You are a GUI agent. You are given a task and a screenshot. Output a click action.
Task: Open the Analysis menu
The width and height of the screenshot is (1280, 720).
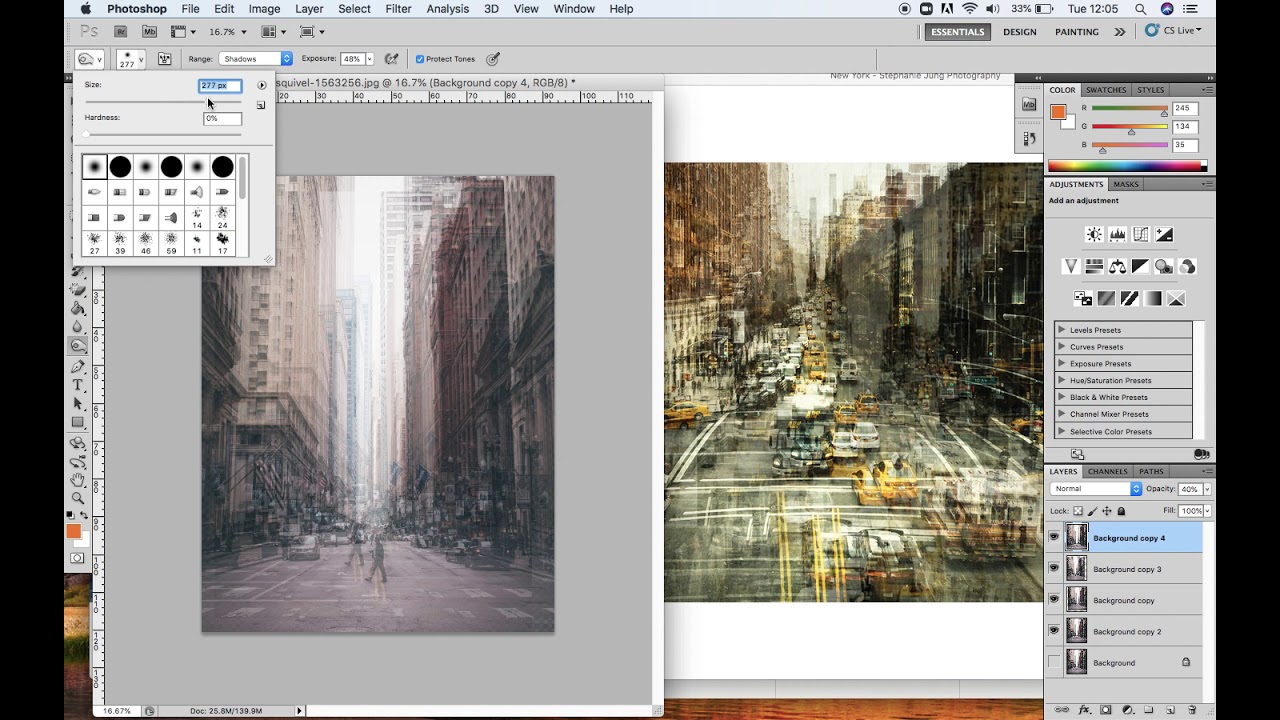pos(447,9)
